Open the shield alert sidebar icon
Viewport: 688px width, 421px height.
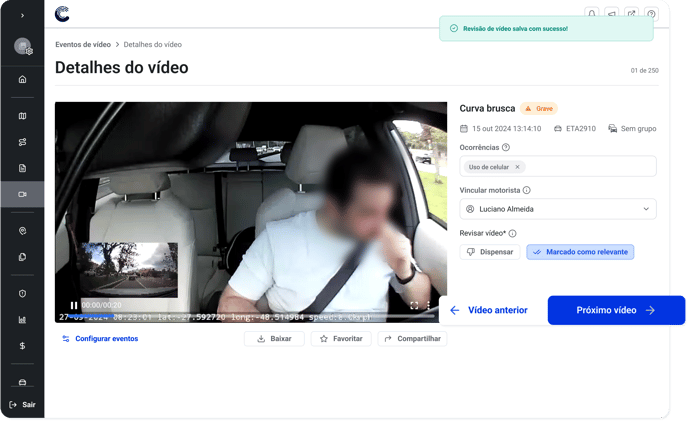22,294
